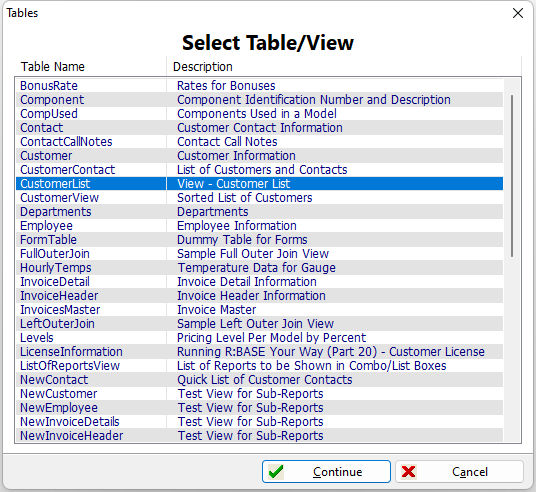Viewport: 536px width, 492px height.
Task: Click 'List of Reports to be Shown' description
Action: click(311, 366)
